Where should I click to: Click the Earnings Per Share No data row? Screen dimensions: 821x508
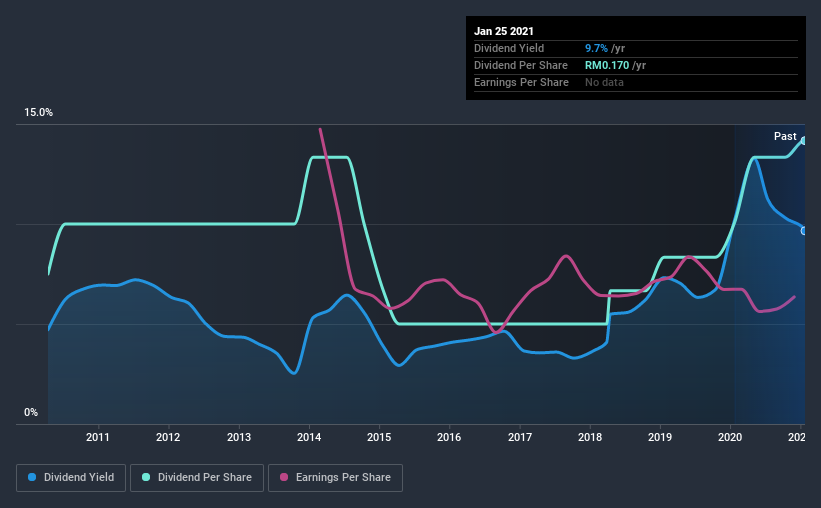636,82
